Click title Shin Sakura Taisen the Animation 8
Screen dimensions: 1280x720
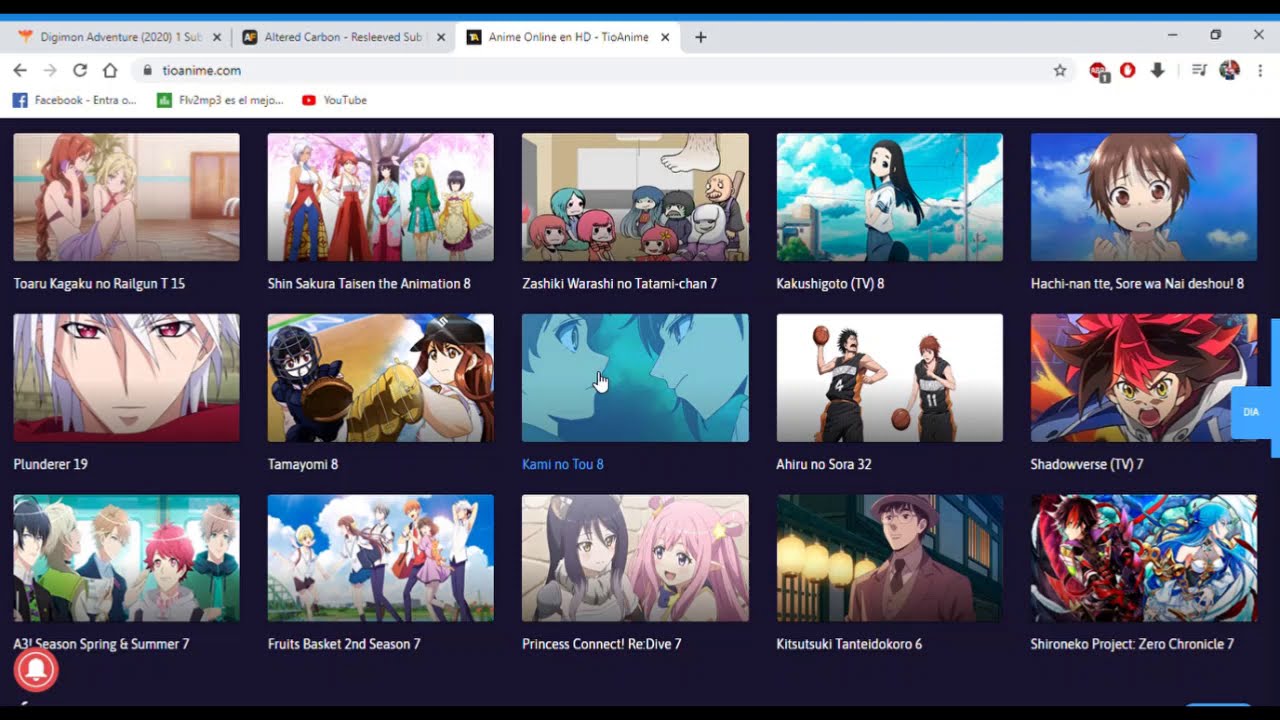click(369, 284)
